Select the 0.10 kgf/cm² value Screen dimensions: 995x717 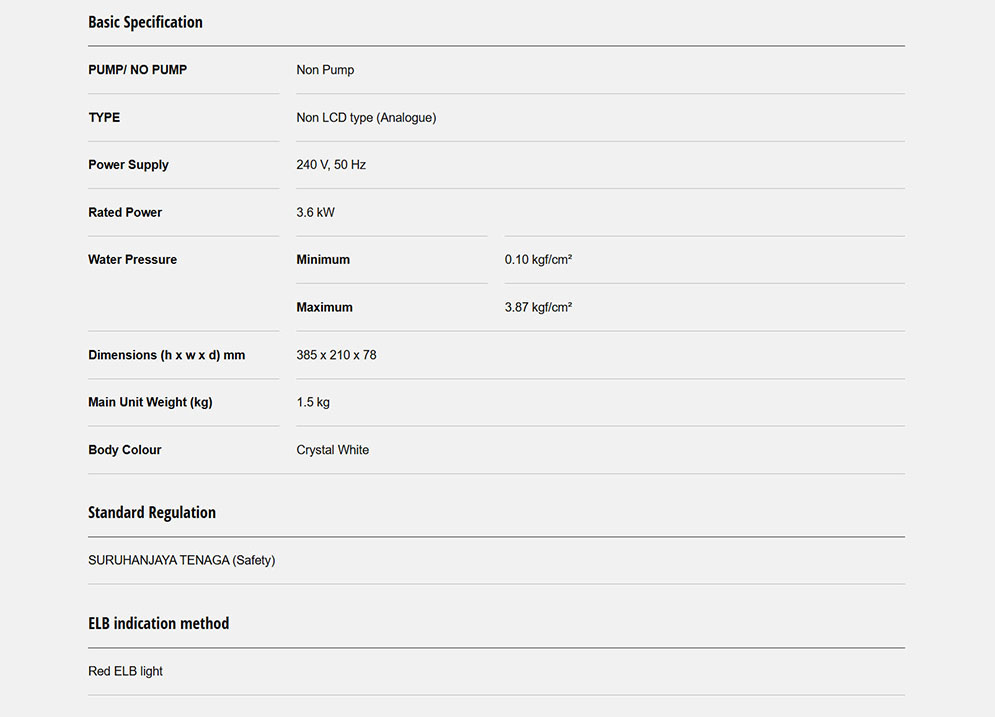click(538, 260)
